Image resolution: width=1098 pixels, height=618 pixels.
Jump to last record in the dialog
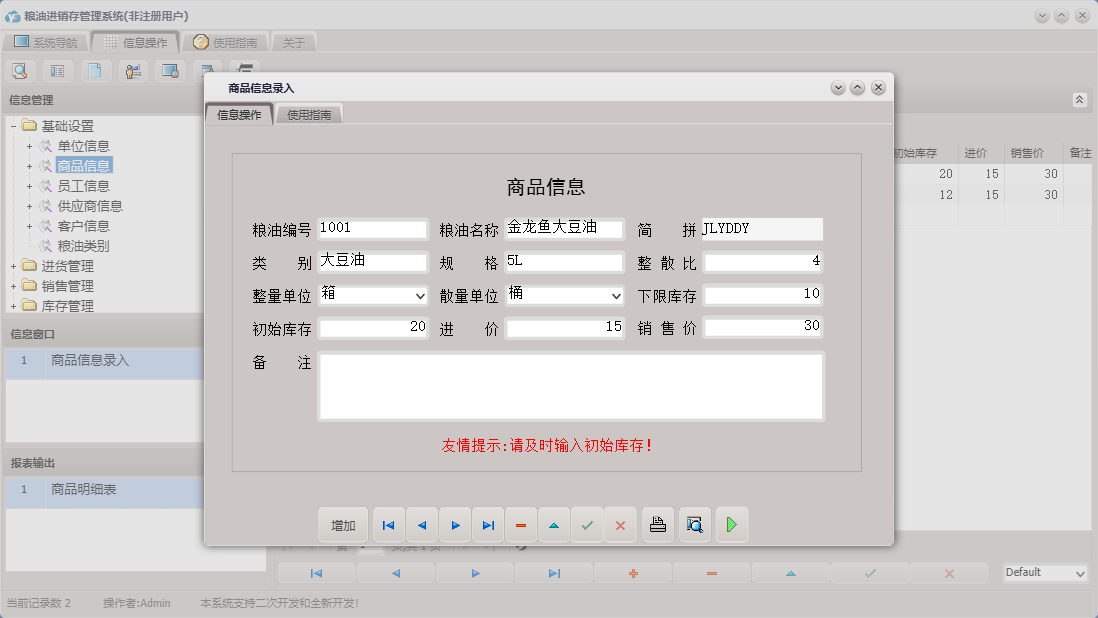(x=488, y=524)
